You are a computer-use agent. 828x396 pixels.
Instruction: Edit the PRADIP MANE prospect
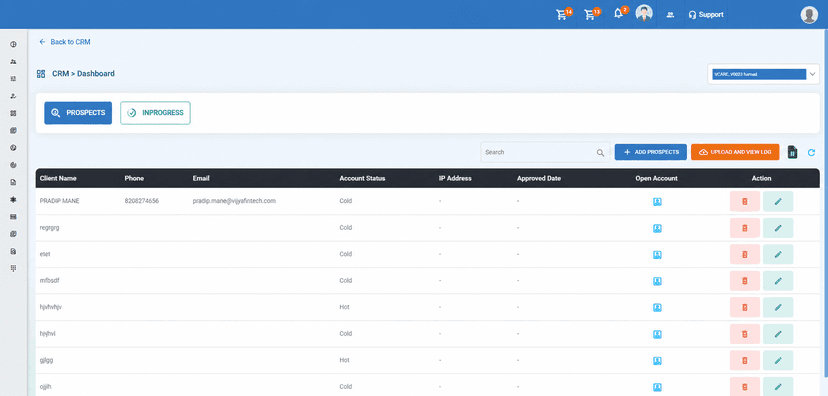click(x=778, y=202)
